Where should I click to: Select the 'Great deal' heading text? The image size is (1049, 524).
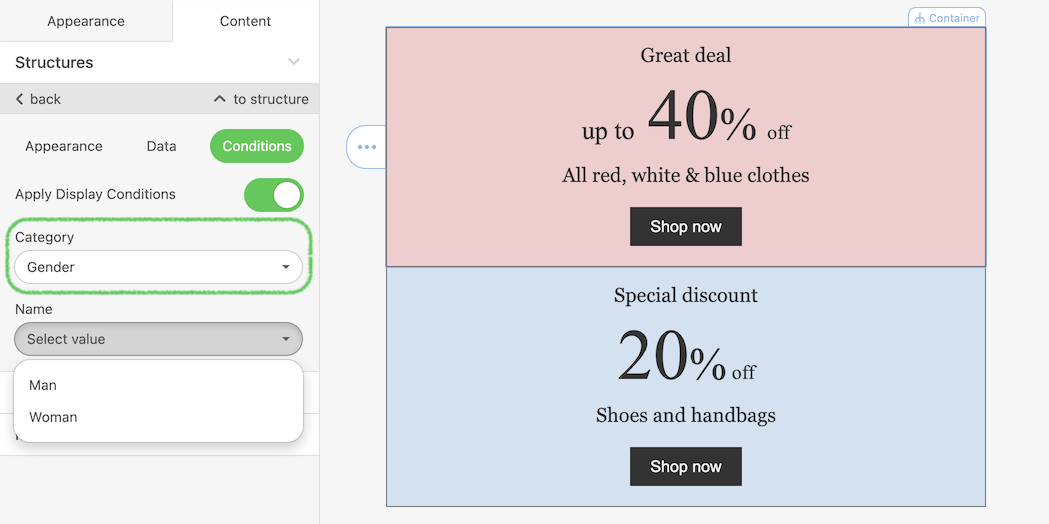coord(686,55)
